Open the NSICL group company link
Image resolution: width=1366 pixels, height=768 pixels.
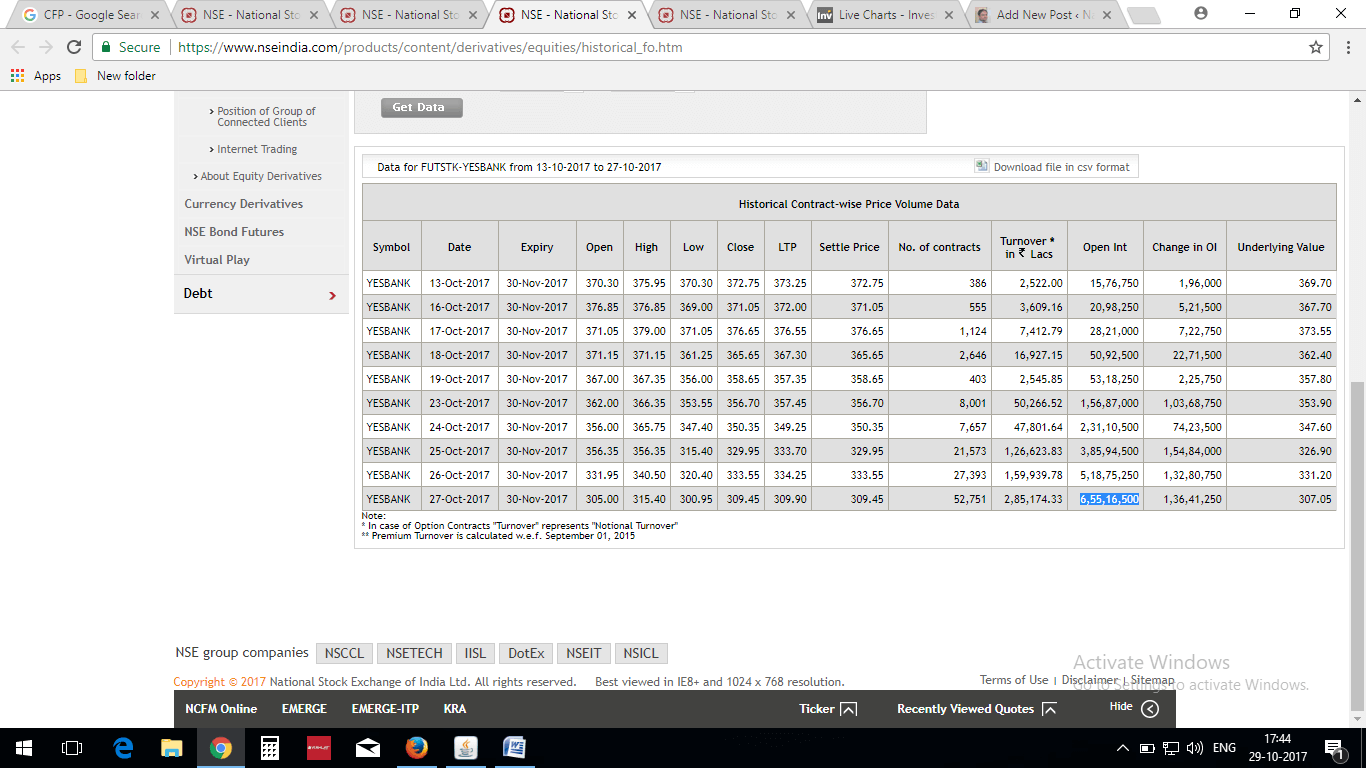641,653
